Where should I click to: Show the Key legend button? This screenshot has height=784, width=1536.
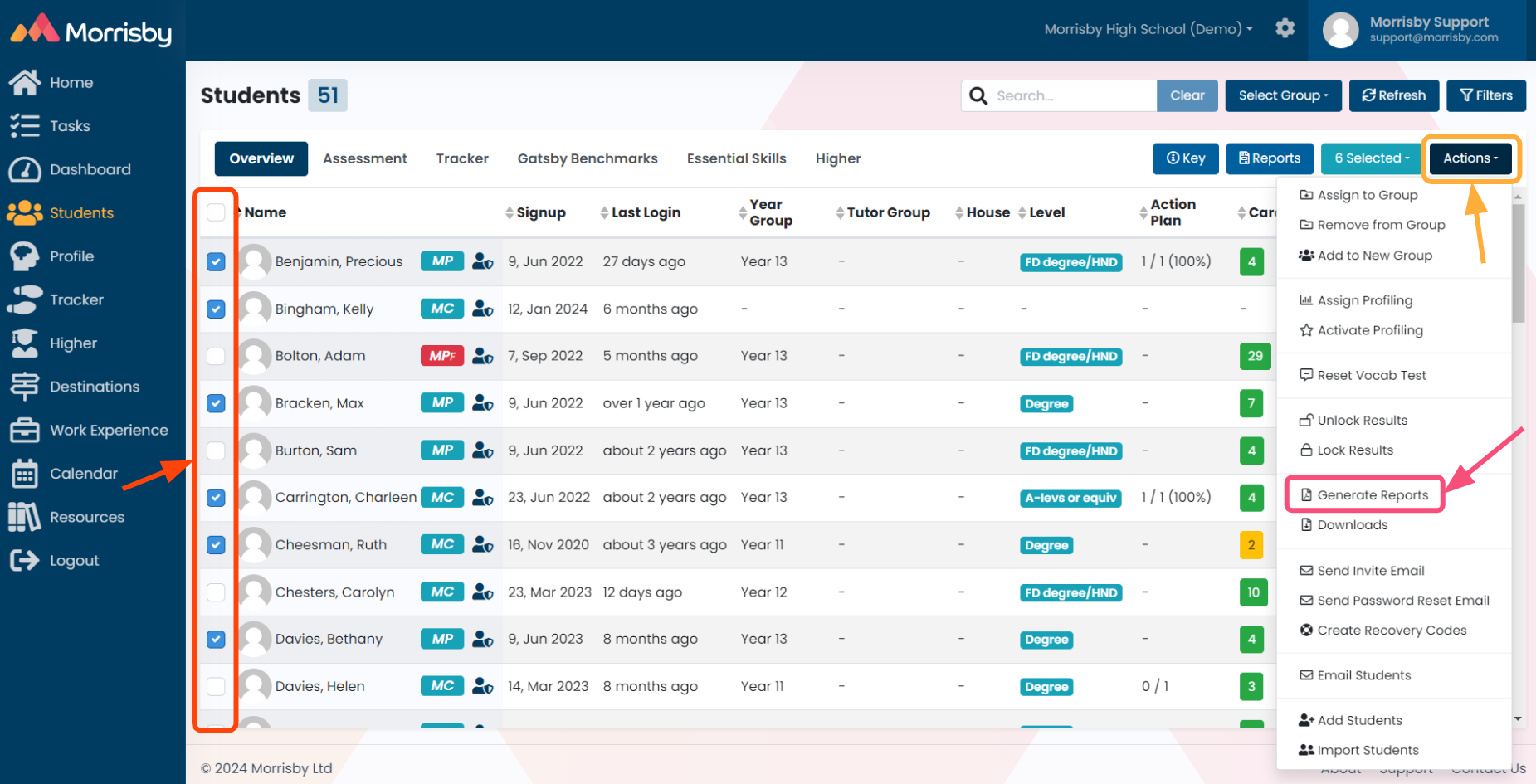1186,158
